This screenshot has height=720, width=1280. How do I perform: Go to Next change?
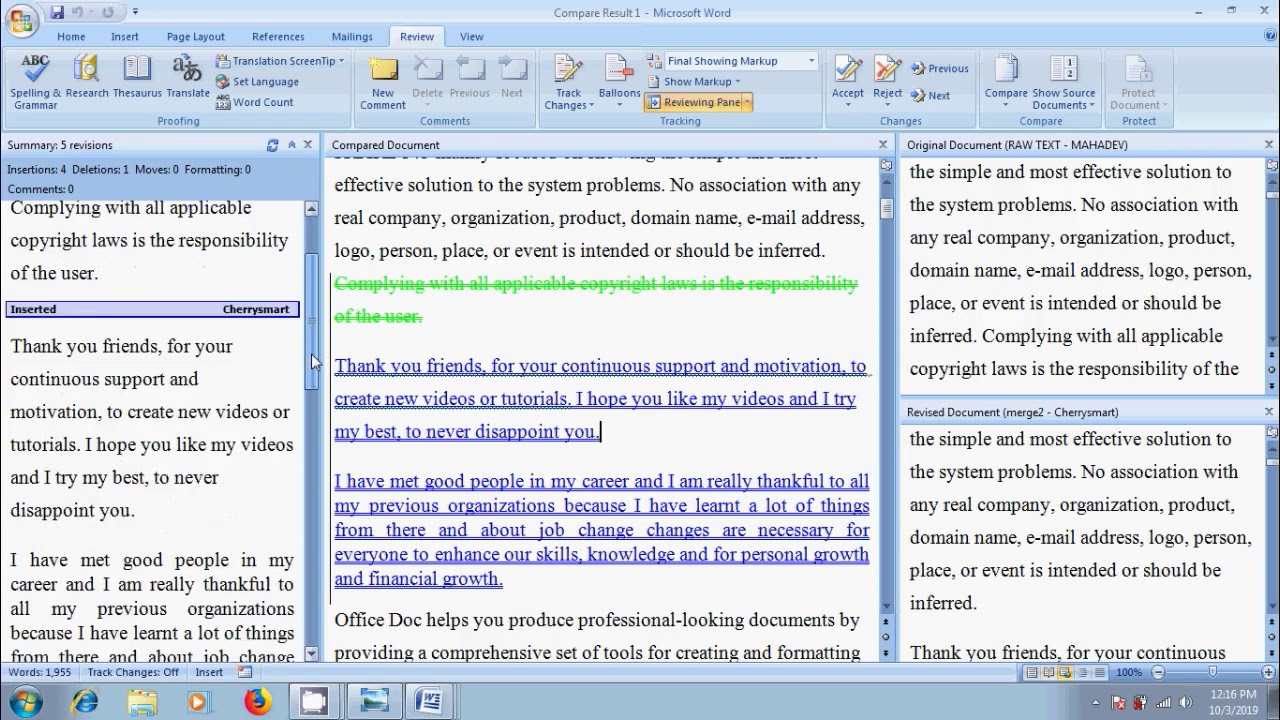pyautogui.click(x=931, y=96)
